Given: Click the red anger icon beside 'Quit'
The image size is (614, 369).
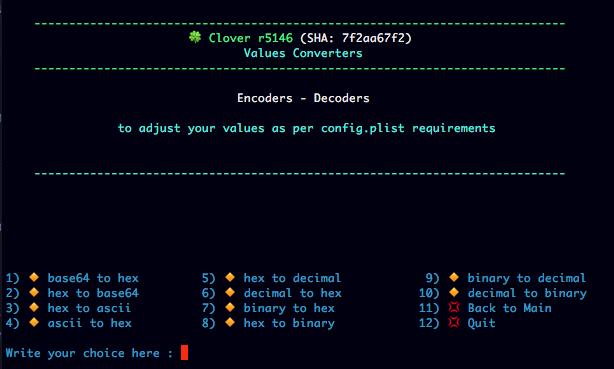Looking at the screenshot, I should click(x=454, y=322).
